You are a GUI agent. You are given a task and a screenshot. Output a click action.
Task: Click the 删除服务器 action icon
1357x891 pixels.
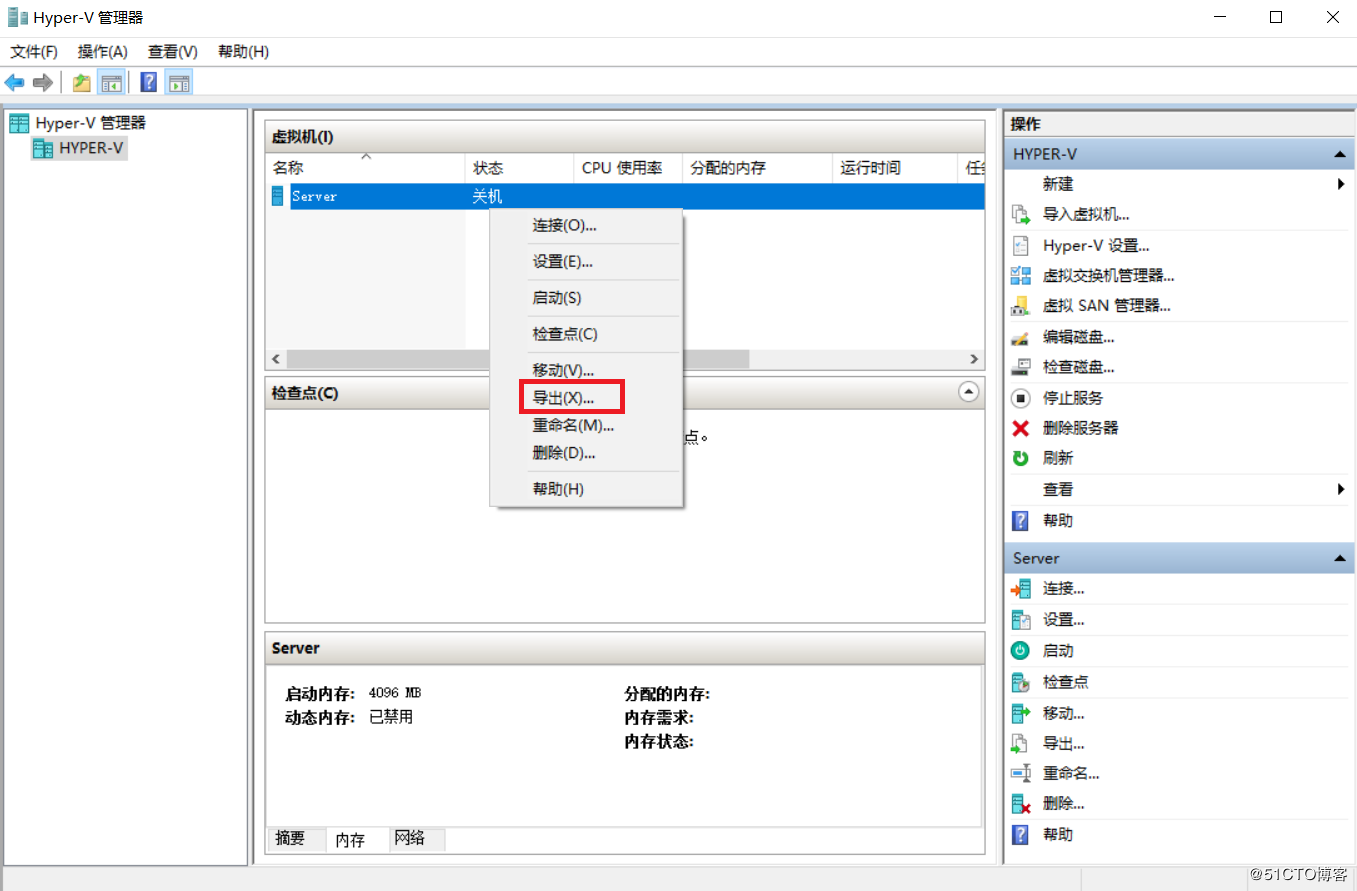pyautogui.click(x=1020, y=427)
